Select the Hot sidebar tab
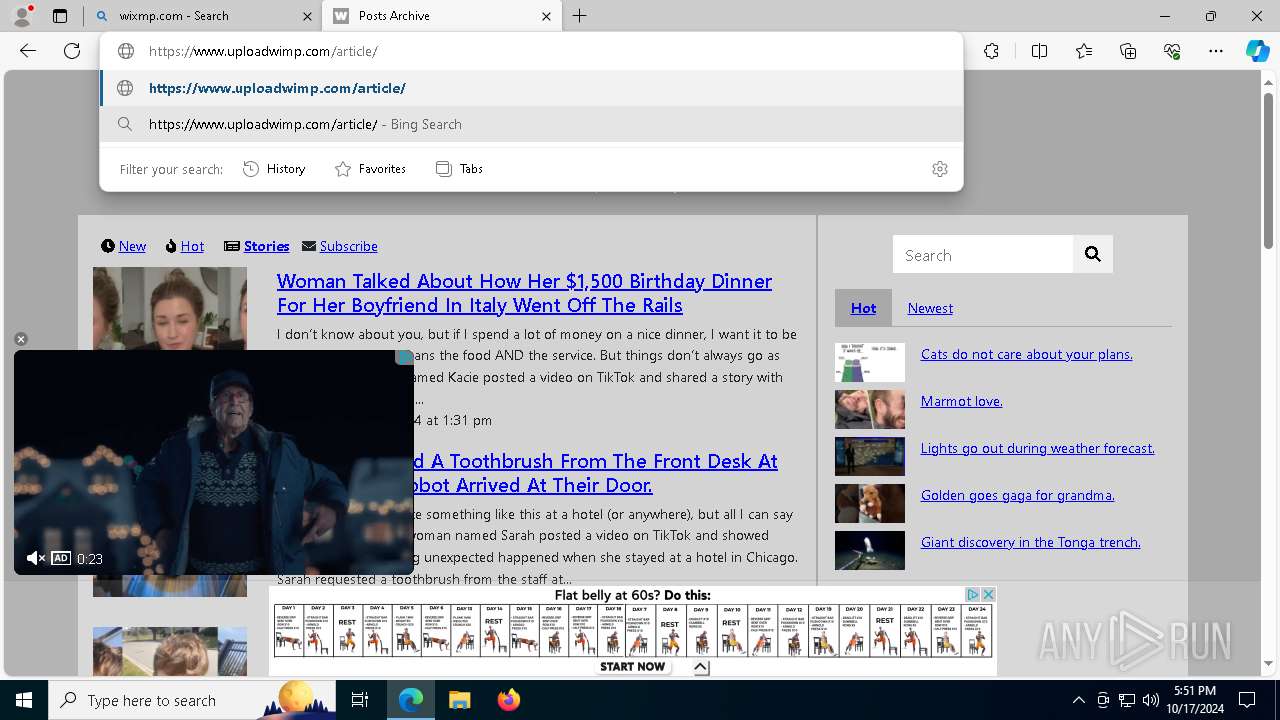 863,308
